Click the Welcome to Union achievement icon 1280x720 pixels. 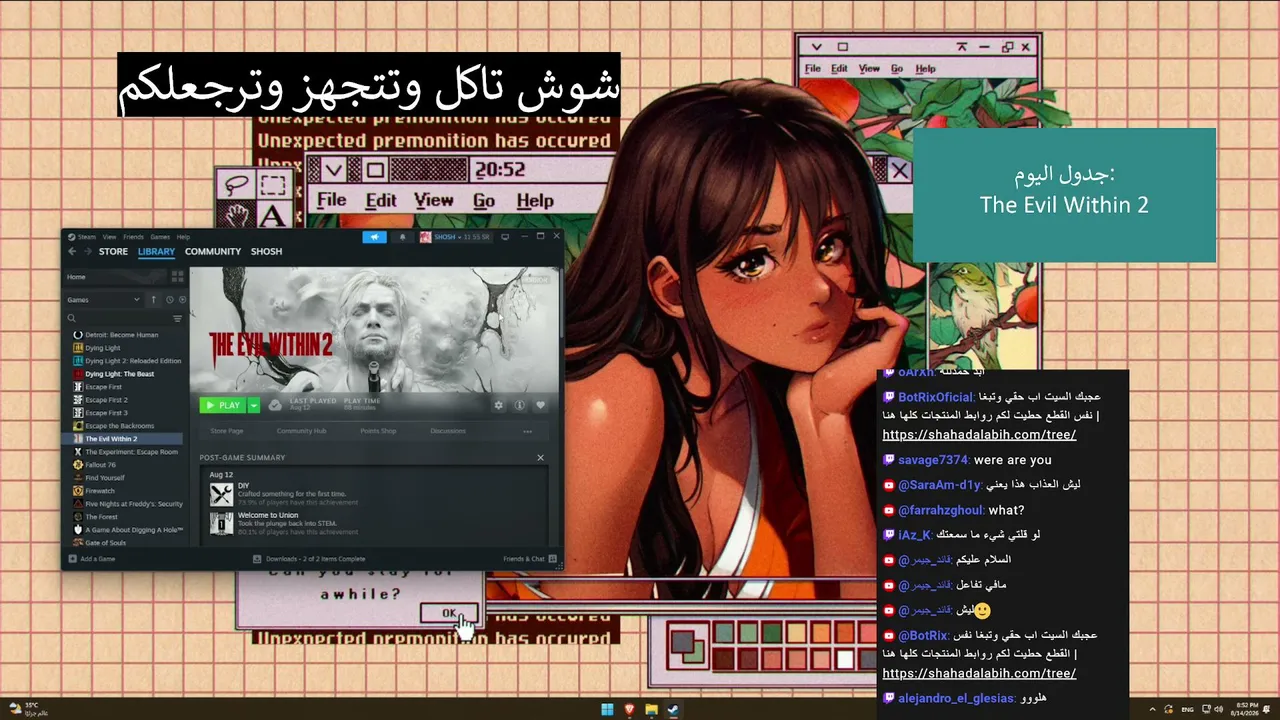point(221,522)
